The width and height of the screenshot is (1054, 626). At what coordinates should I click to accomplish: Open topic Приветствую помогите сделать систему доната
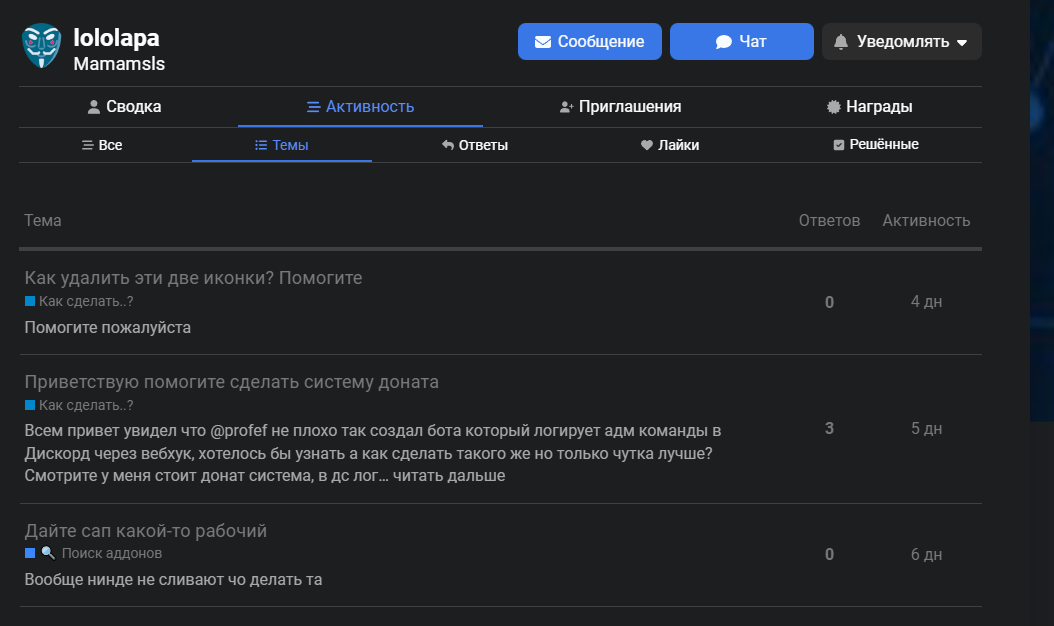point(232,382)
